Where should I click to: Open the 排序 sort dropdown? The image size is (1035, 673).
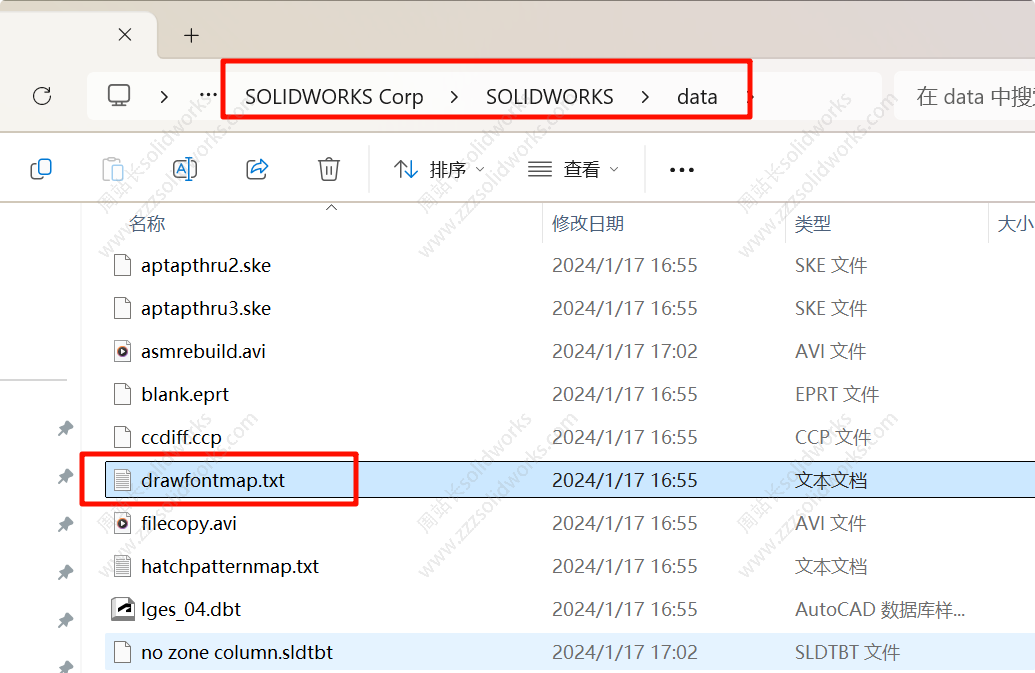tap(440, 170)
